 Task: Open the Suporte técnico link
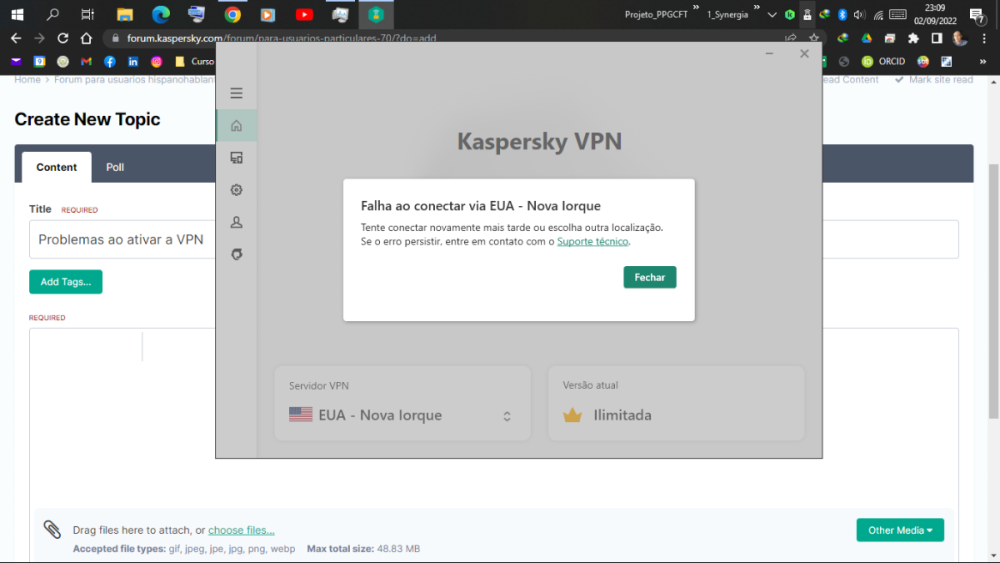pyautogui.click(x=592, y=241)
